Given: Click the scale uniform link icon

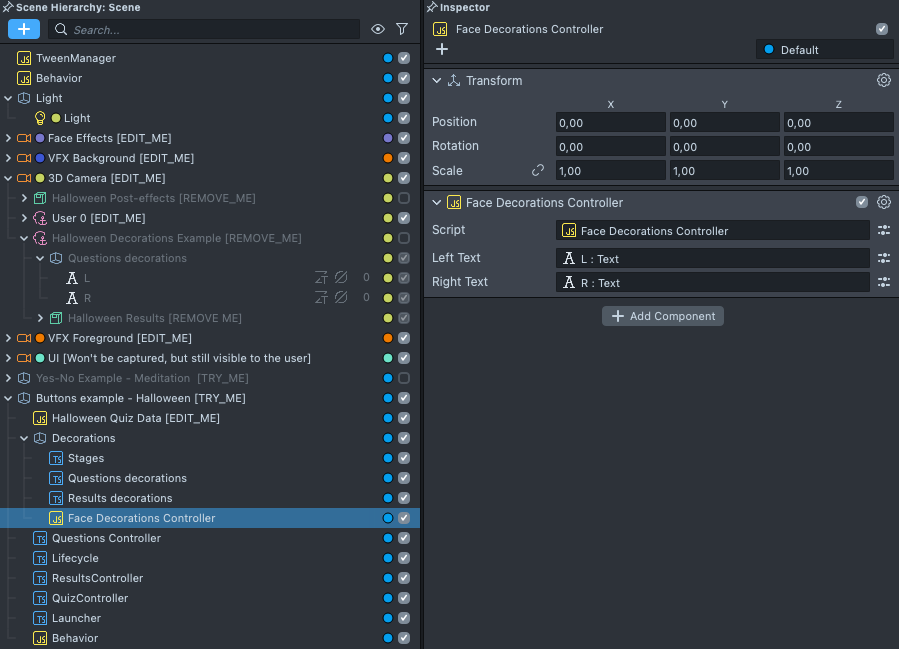Looking at the screenshot, I should (538, 171).
